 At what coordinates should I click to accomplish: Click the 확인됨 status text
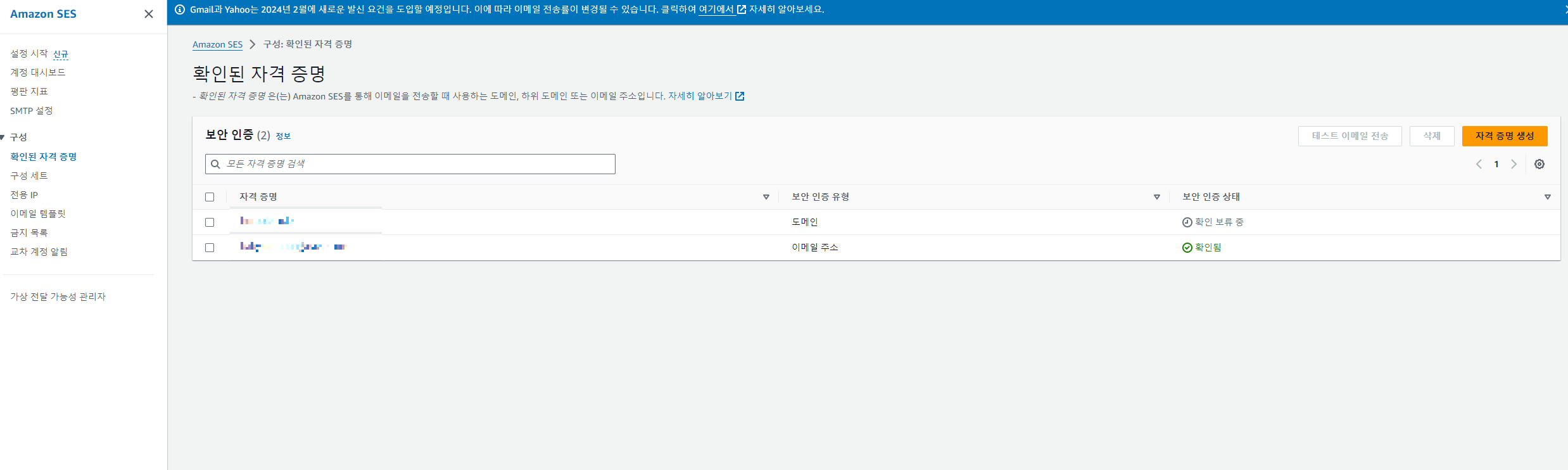coord(1208,248)
